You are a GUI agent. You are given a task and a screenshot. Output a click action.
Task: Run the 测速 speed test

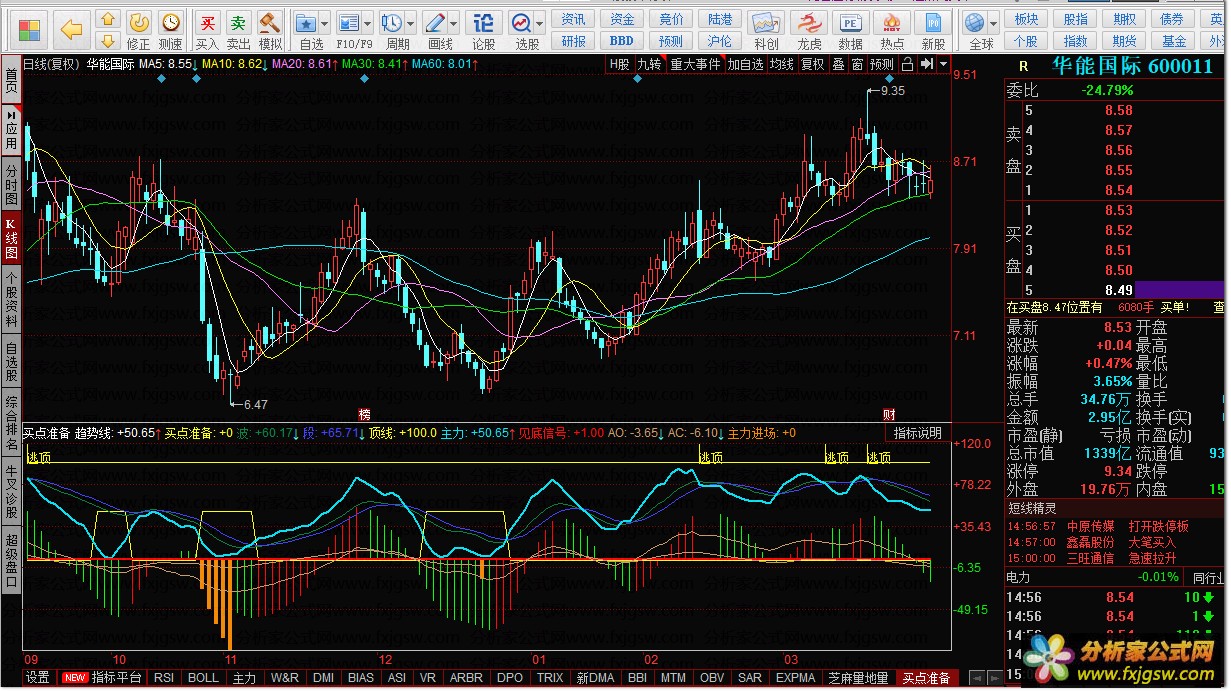(x=171, y=30)
